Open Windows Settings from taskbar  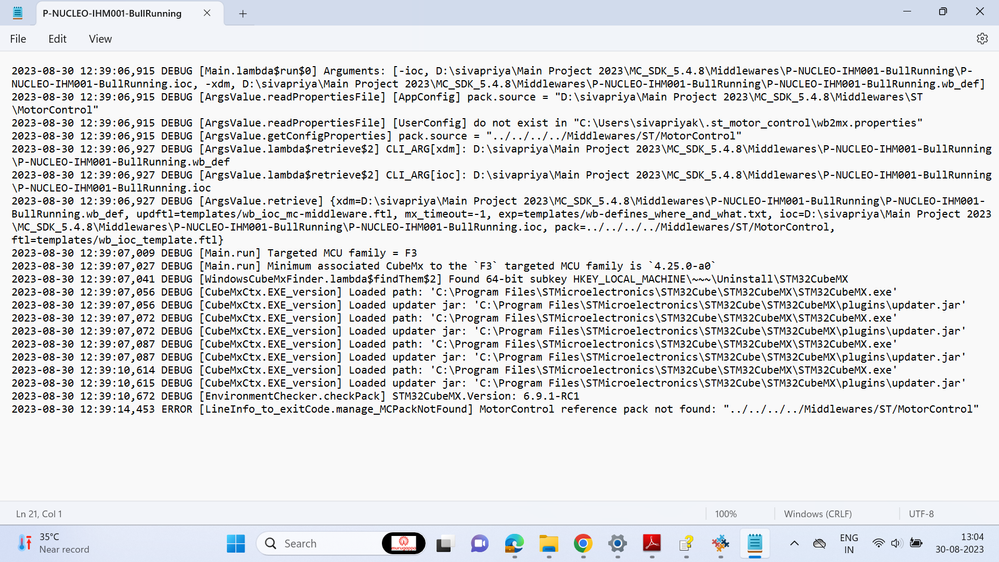[617, 544]
